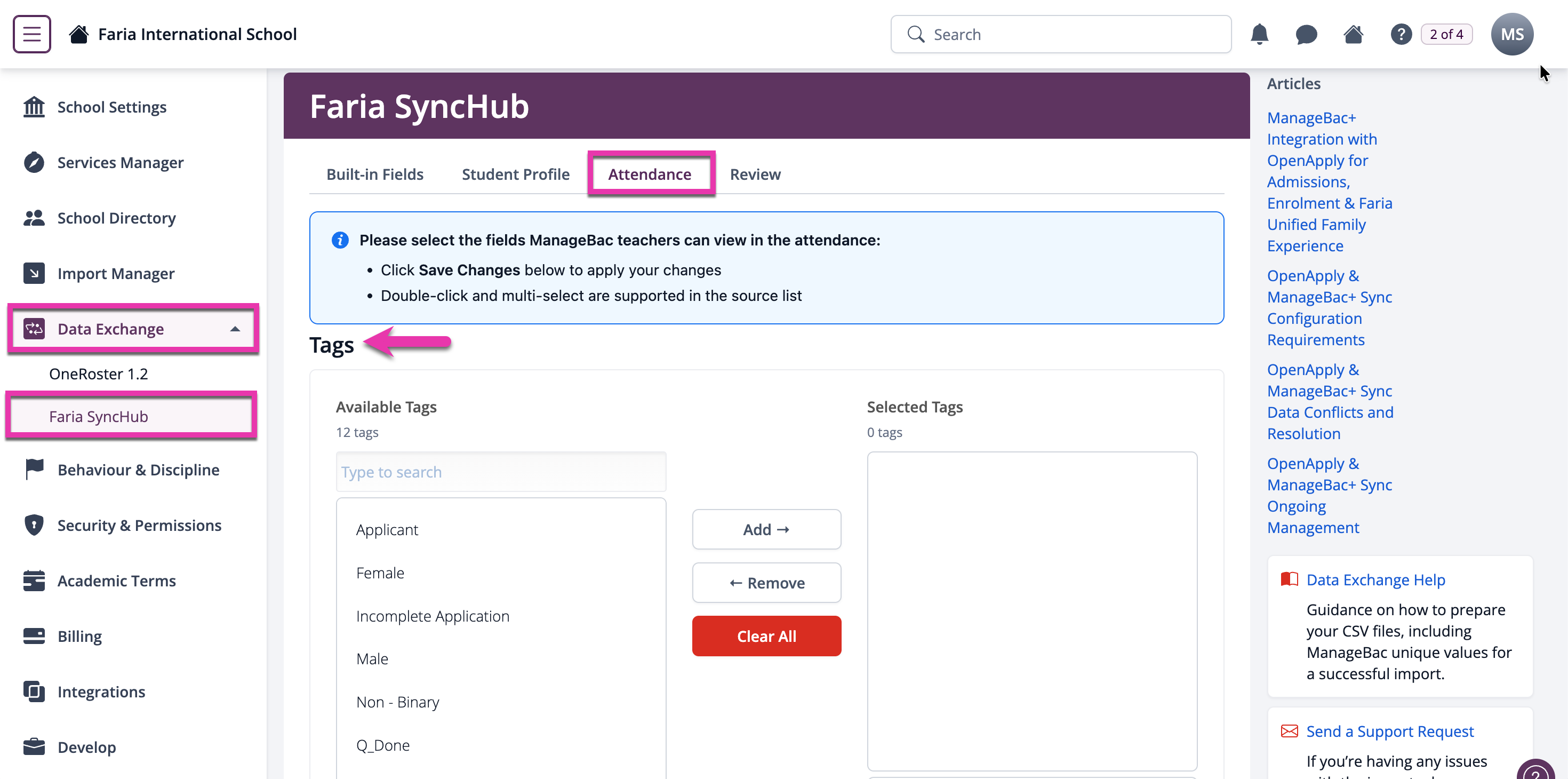Open School Directory menu item

click(x=117, y=218)
